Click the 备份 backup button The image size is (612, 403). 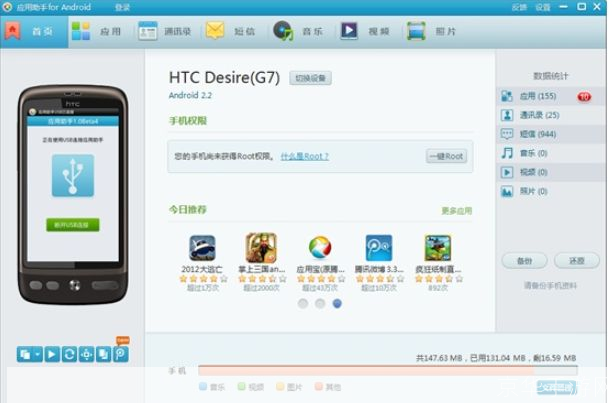point(524,261)
